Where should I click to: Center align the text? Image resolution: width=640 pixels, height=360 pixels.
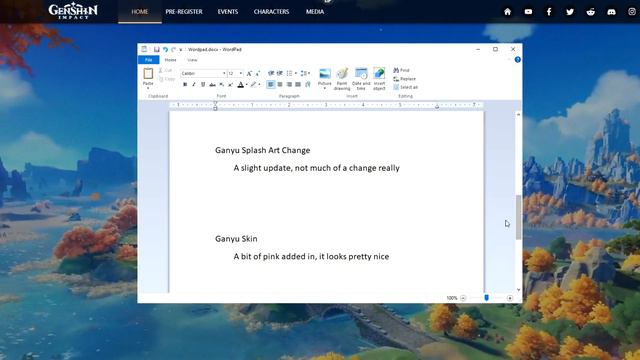tap(280, 84)
